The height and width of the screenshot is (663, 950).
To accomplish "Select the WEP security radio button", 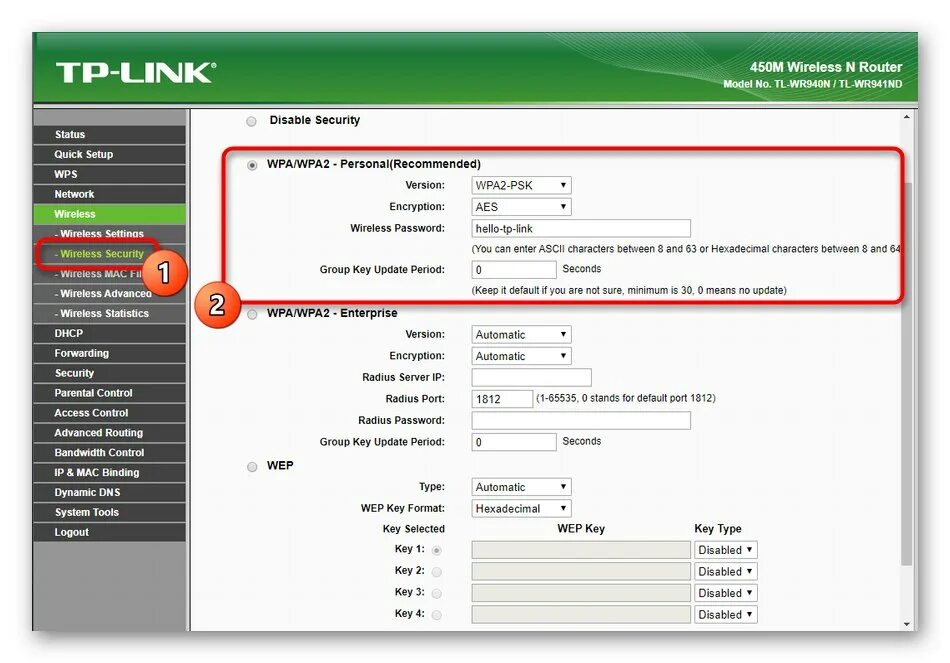I will click(x=252, y=467).
